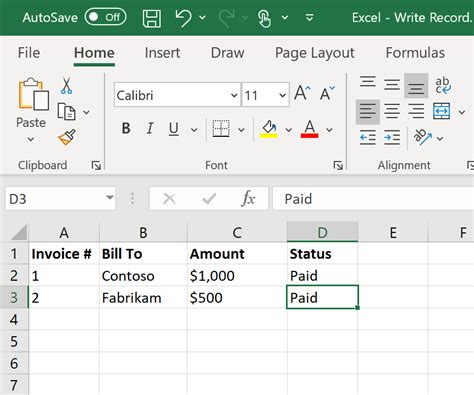This screenshot has height=395, width=474.
Task: Expand the Paste options arrow
Action: pyautogui.click(x=31, y=139)
